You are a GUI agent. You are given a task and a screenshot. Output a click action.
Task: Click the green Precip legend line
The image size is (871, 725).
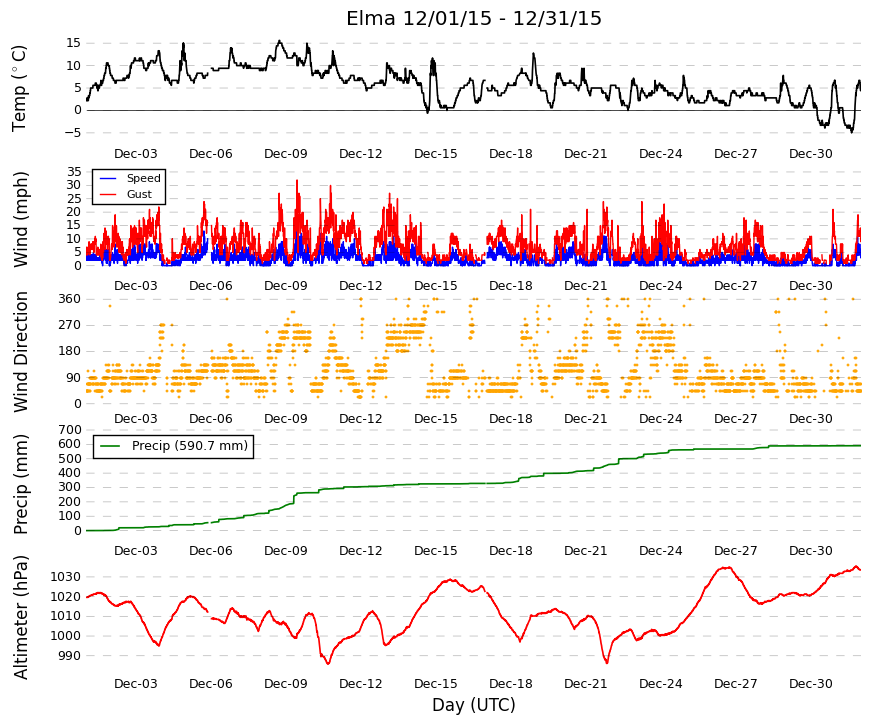(110, 446)
